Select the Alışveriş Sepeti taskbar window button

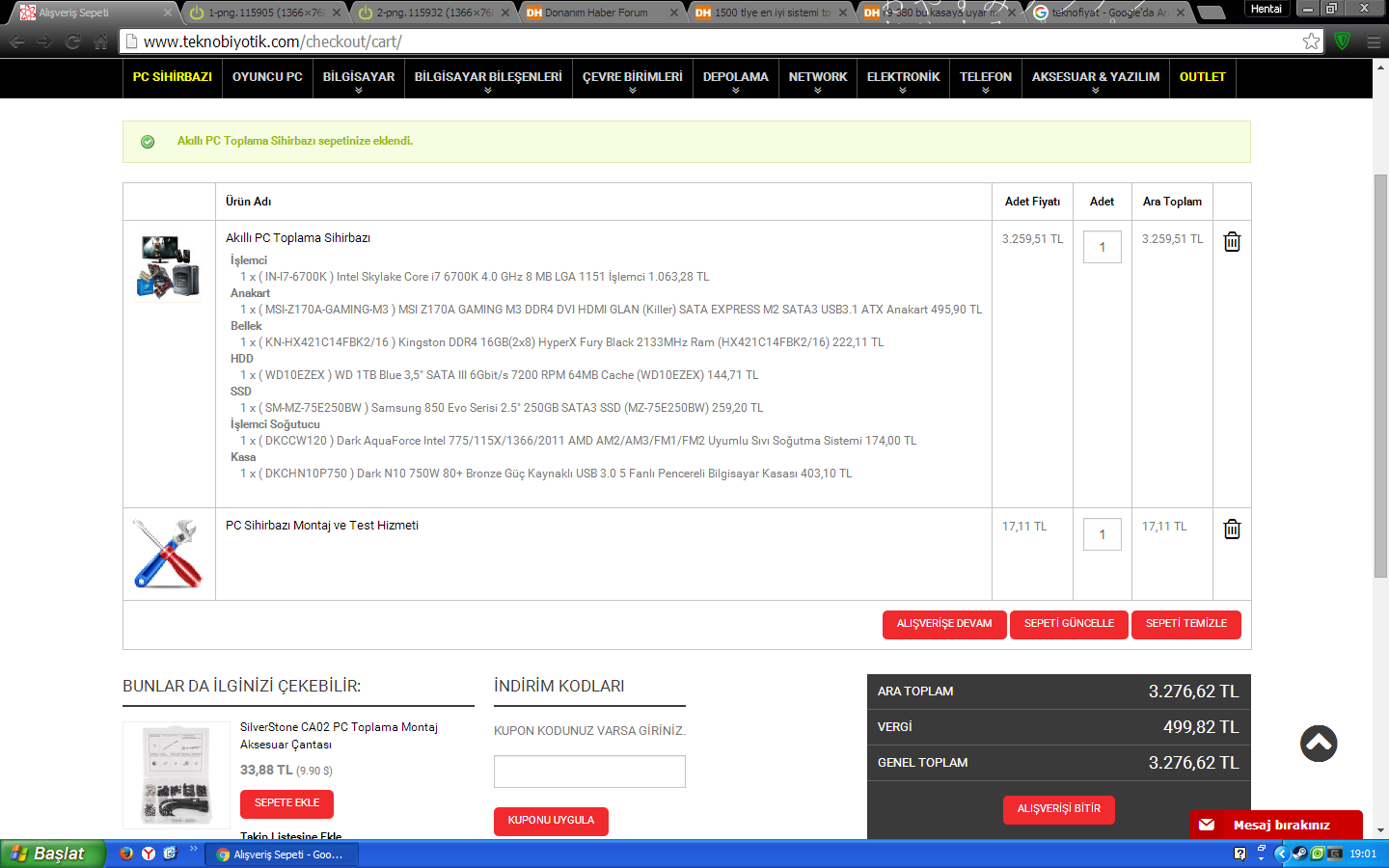click(282, 854)
